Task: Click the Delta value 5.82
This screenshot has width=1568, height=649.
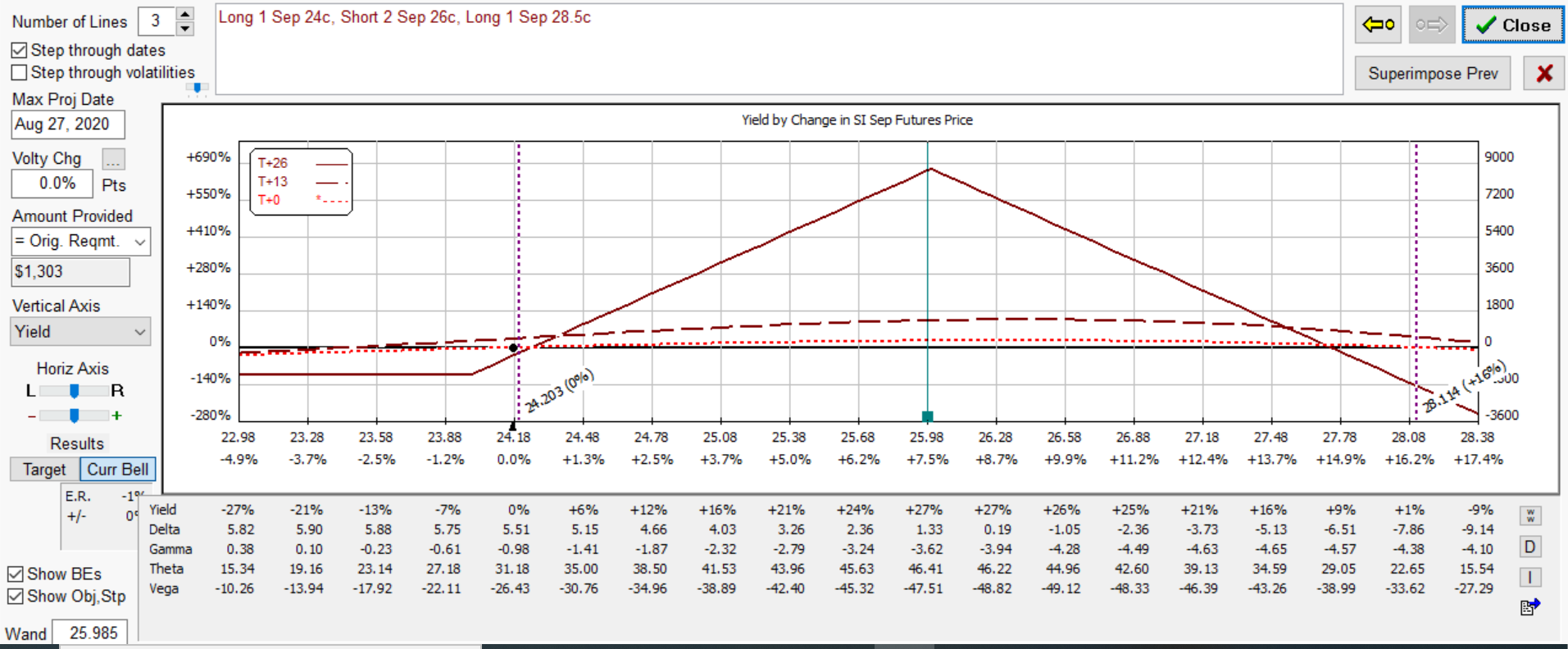Action: pyautogui.click(x=241, y=529)
